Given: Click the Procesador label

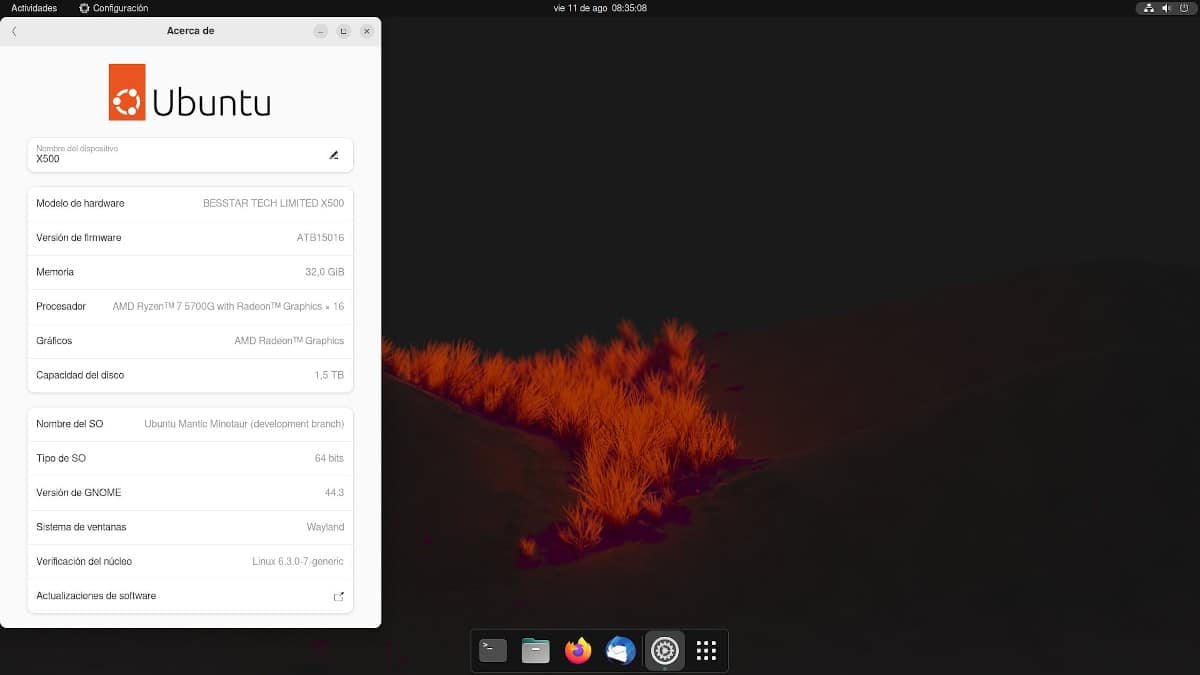Looking at the screenshot, I should click(x=61, y=306).
